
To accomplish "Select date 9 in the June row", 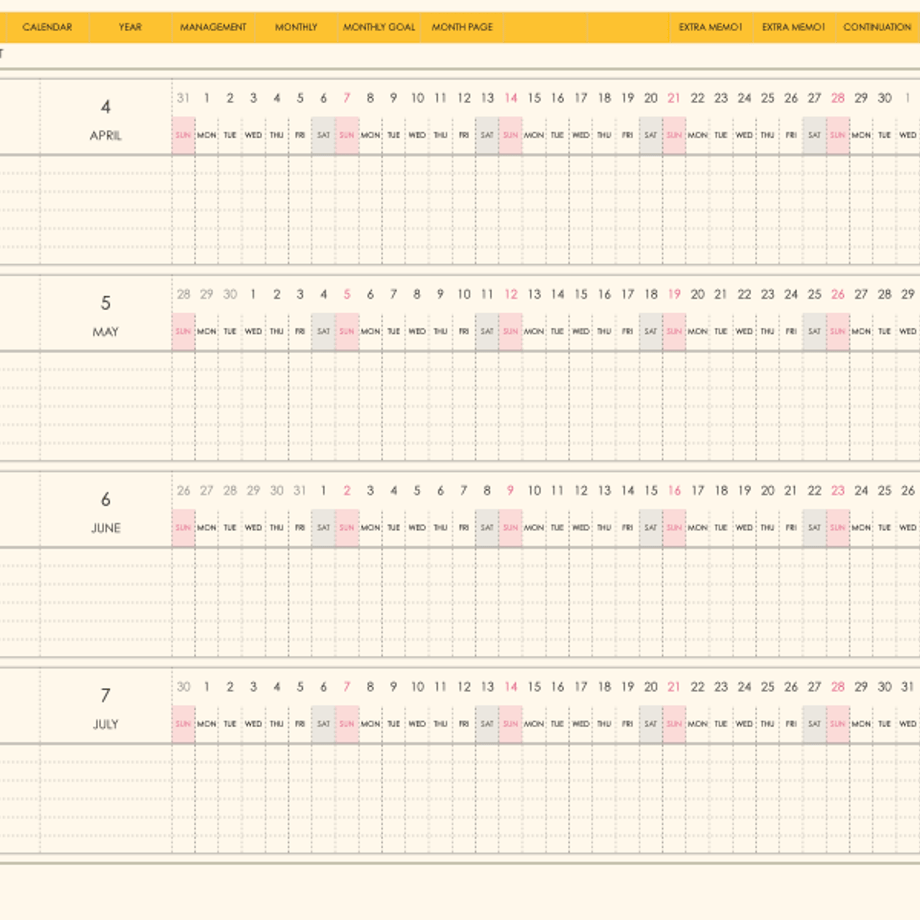I will coord(510,491).
